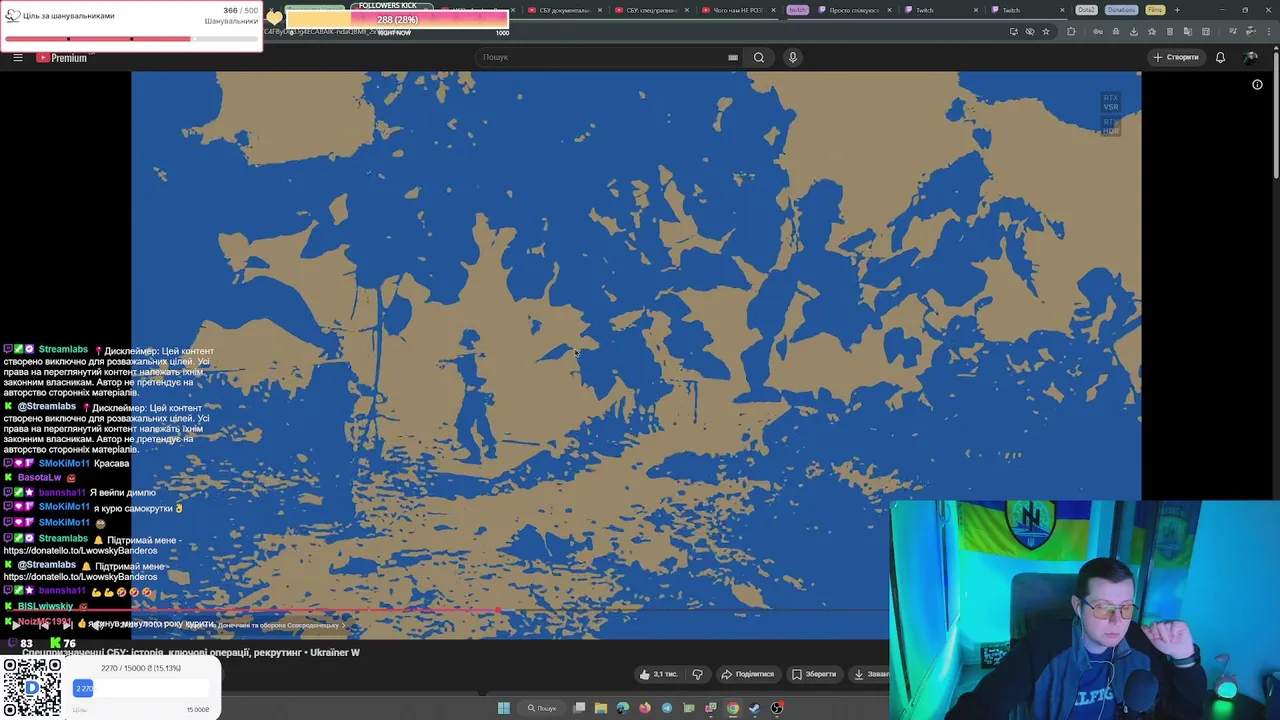Switch to the Просто спілкуюся Twitch tab

(x=853, y=10)
